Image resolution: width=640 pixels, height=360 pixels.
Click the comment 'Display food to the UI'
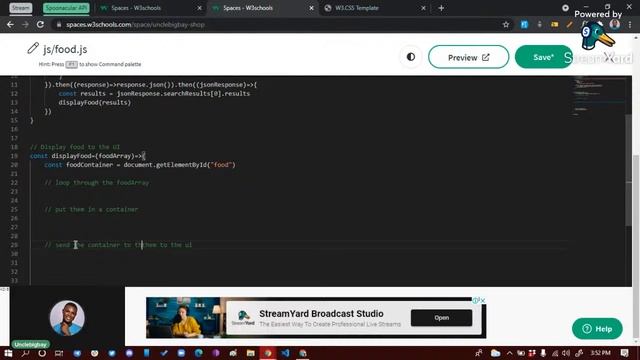click(x=75, y=147)
